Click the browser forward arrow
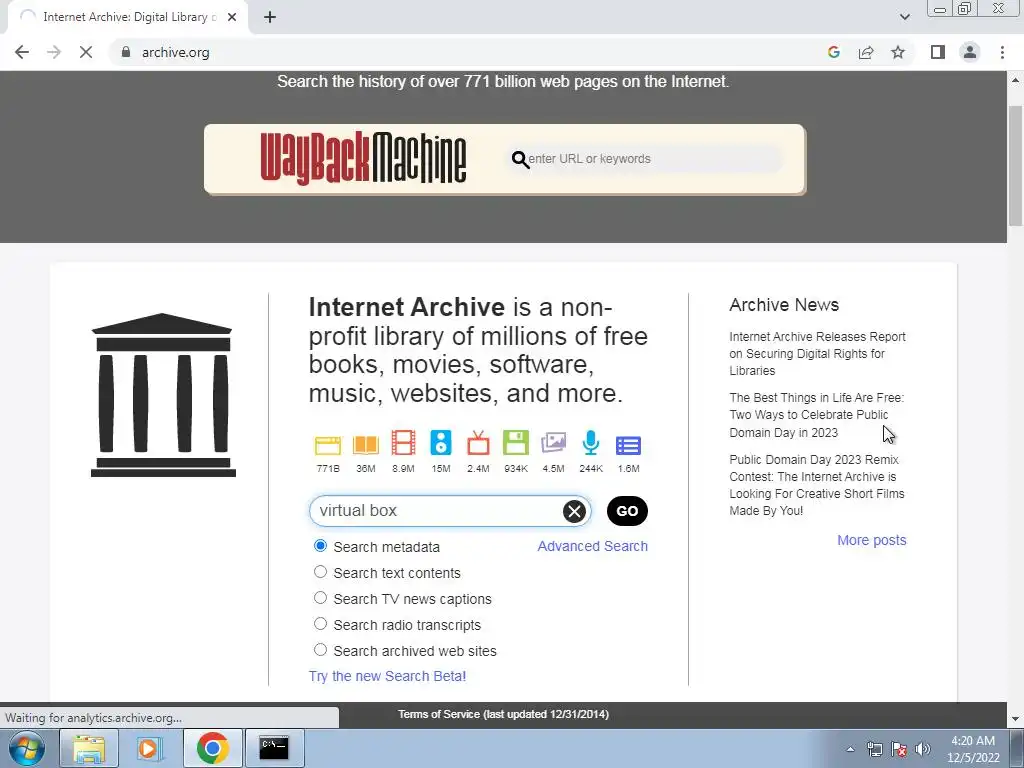This screenshot has height=768, width=1024. coord(54,52)
